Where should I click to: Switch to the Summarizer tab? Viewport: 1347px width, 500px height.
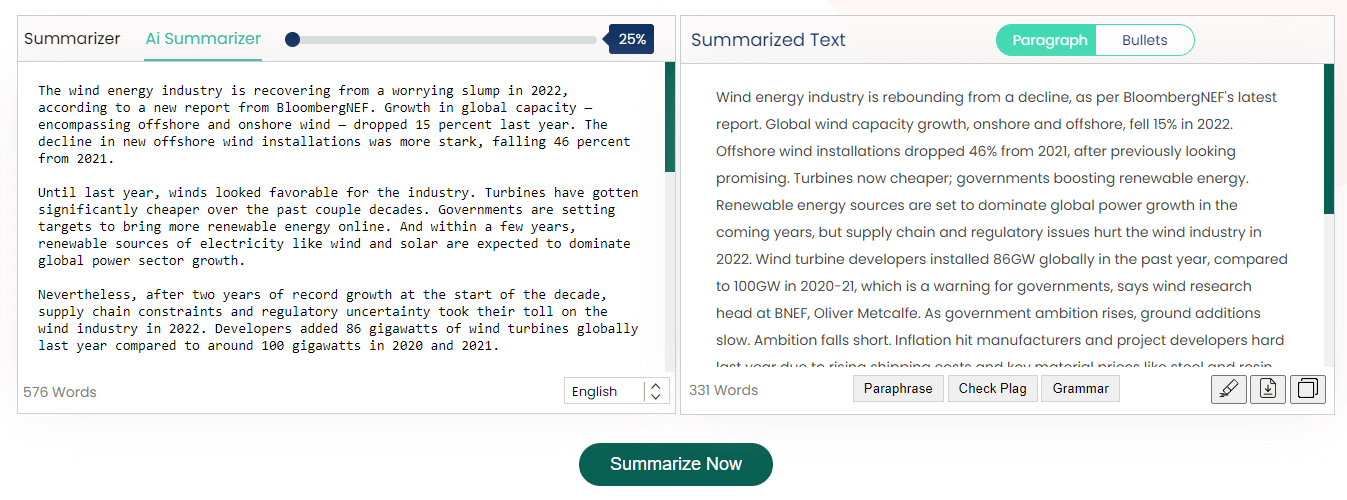tap(72, 39)
